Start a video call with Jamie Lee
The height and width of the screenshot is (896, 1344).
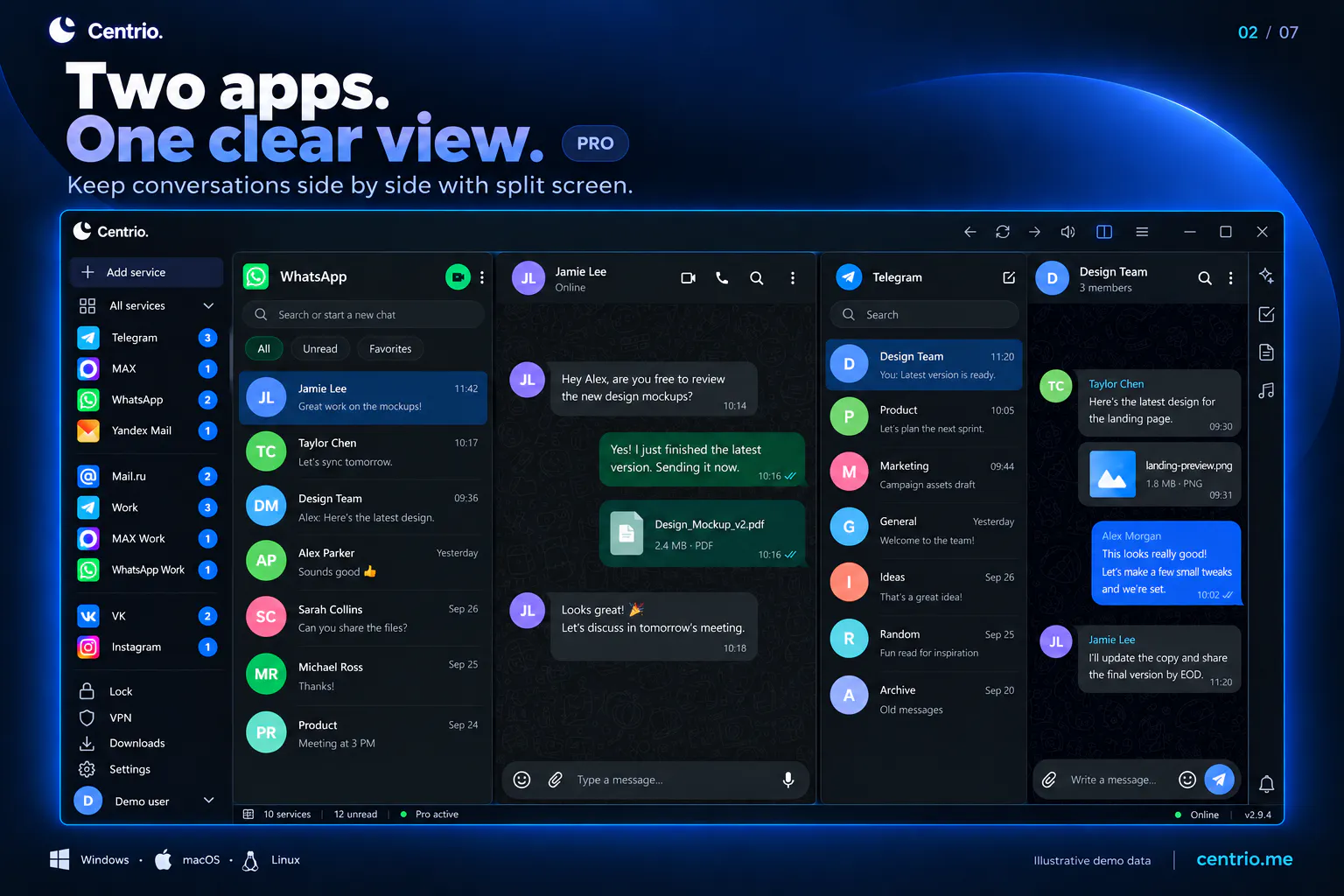pyautogui.click(x=689, y=277)
